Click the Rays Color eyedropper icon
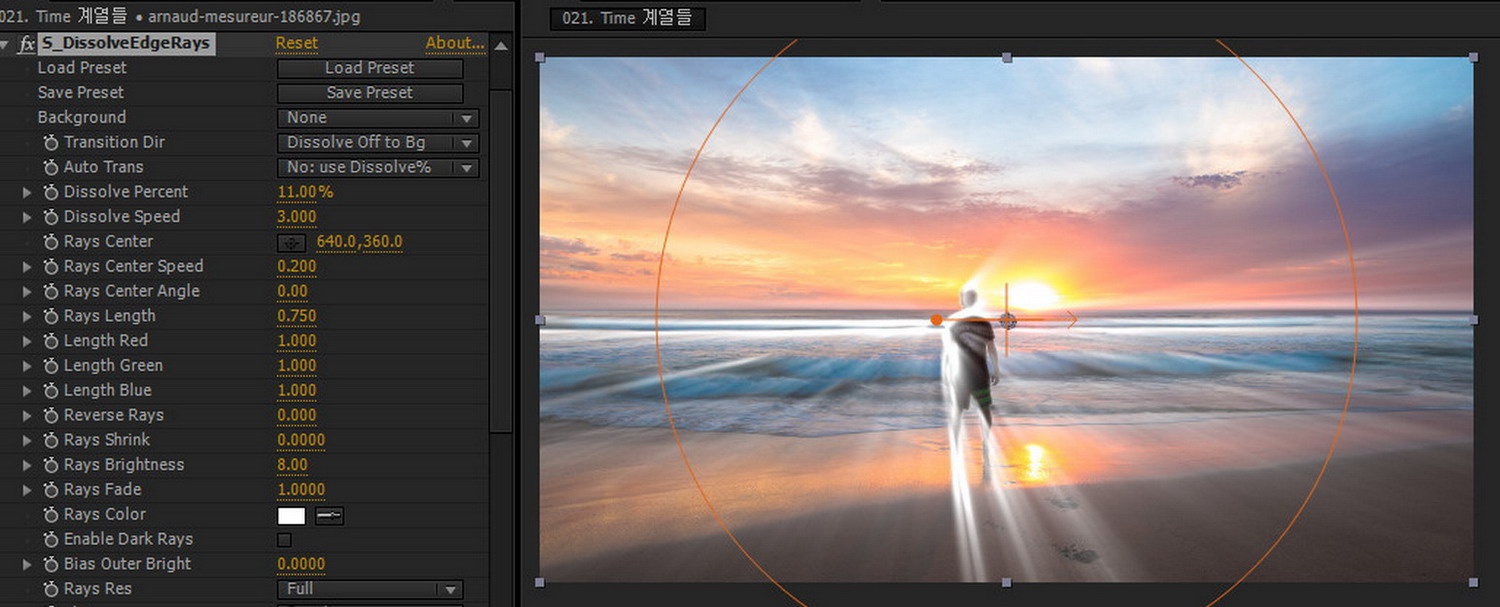The image size is (1500, 607). 329,516
